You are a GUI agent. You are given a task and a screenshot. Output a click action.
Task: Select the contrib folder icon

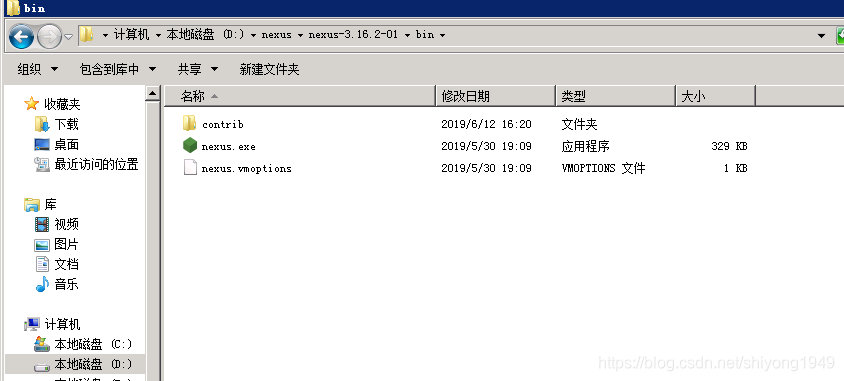189,124
